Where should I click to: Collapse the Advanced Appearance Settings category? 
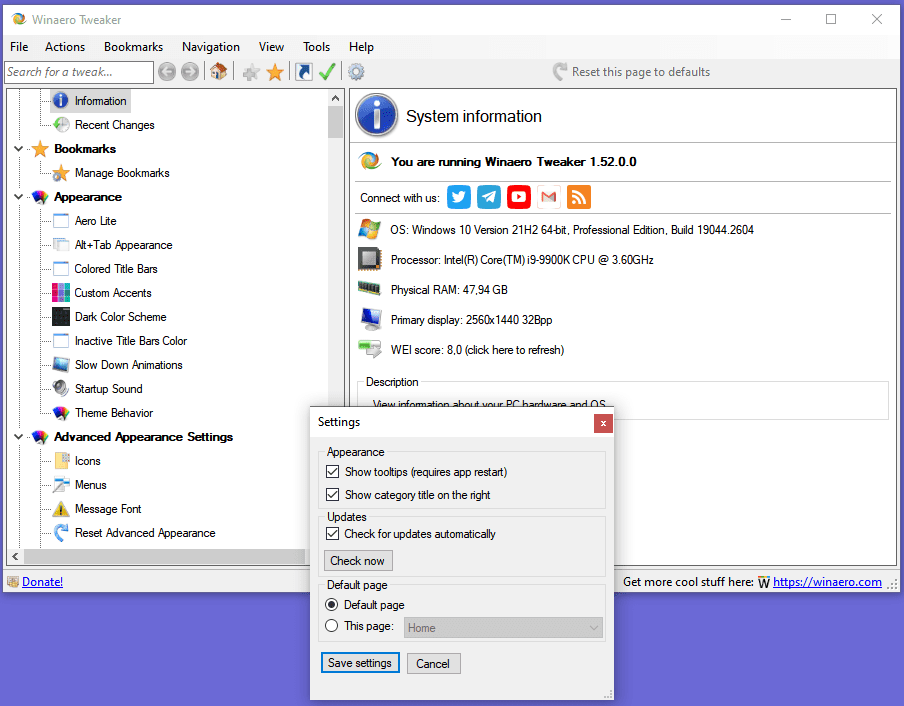point(18,437)
